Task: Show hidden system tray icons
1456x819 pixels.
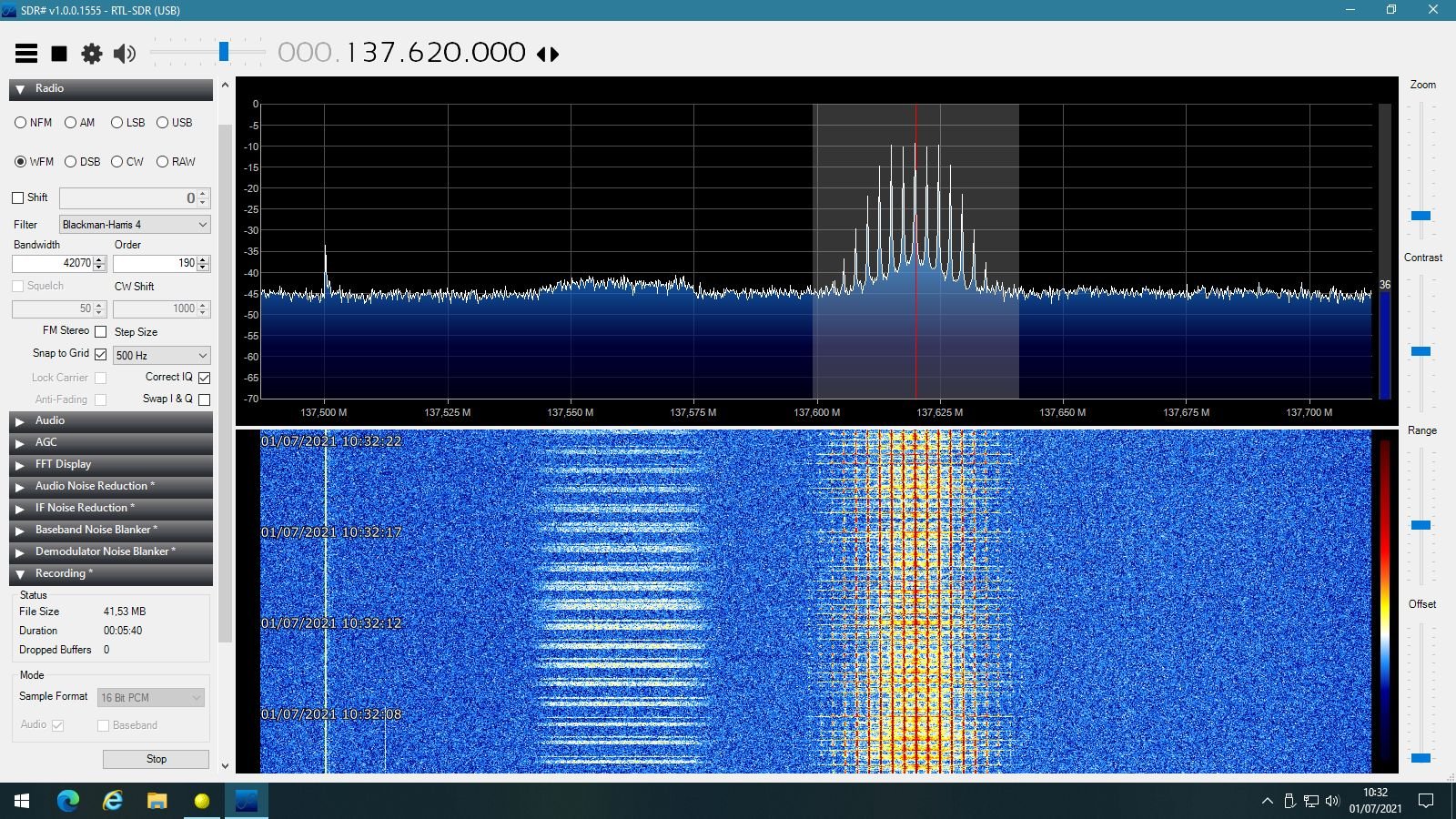Action: [1267, 802]
